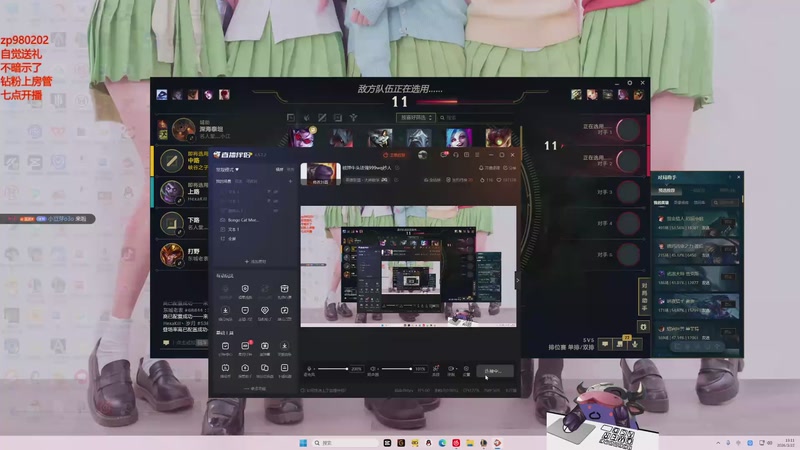The height and width of the screenshot is (450, 800).
Task: Open stream settings gear in bottom bar
Action: [466, 368]
